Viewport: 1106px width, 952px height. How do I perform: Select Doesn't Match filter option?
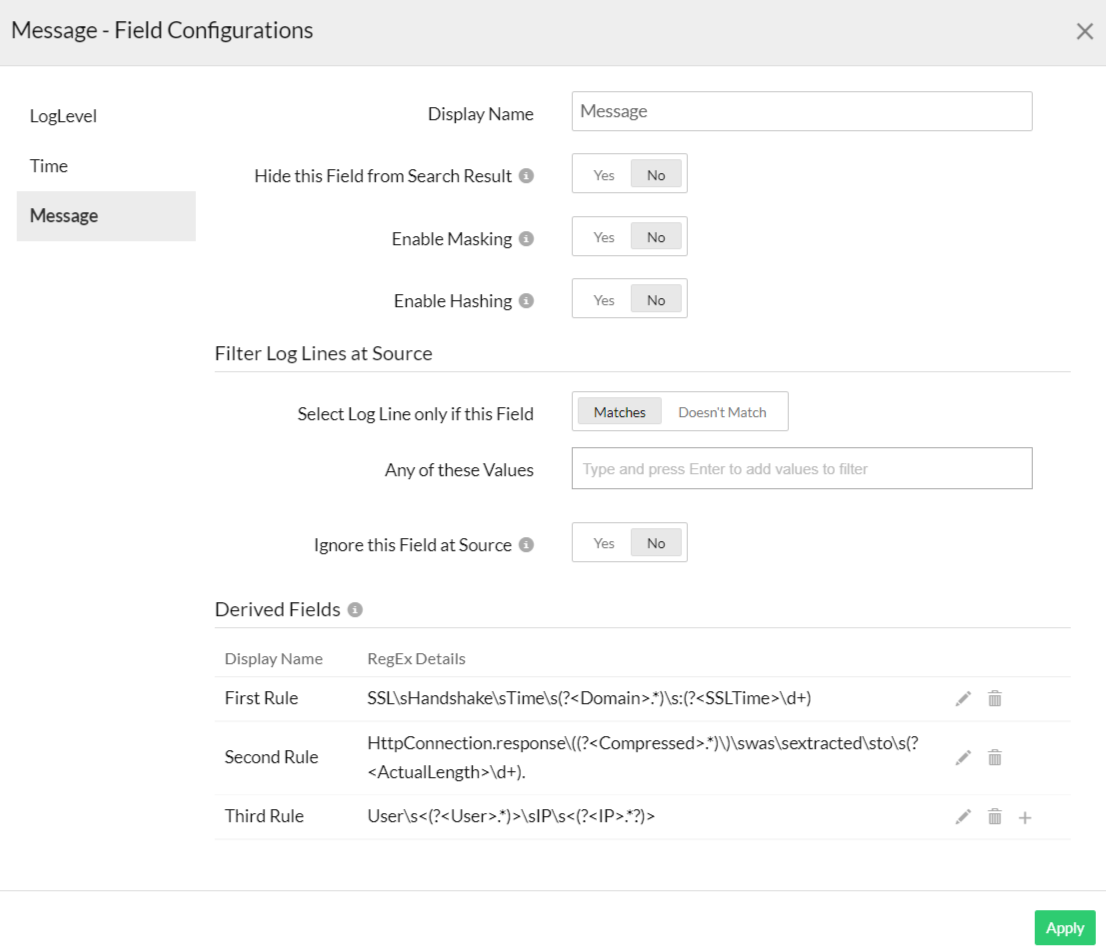722,412
